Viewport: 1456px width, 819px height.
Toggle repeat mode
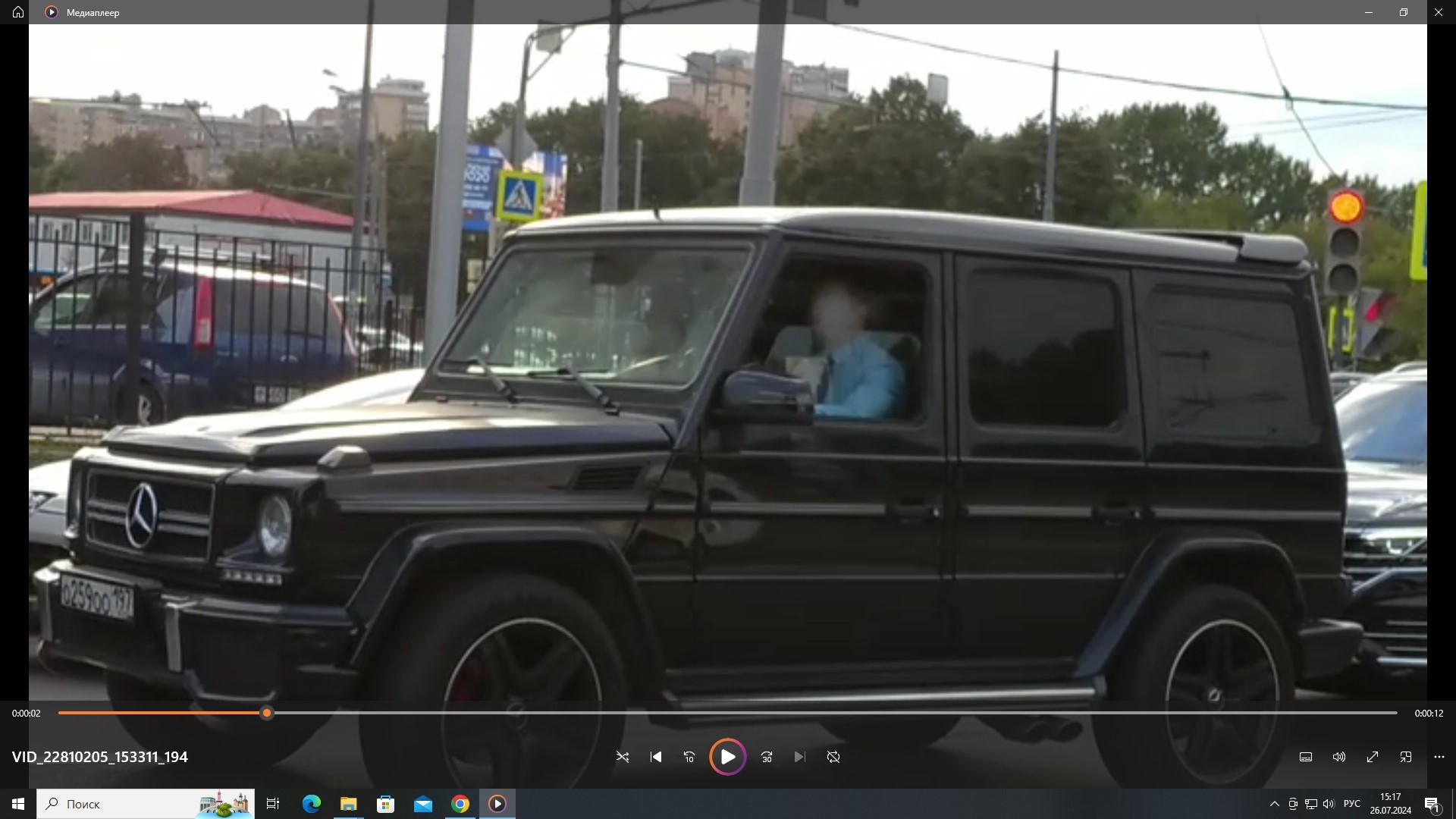coord(833,757)
